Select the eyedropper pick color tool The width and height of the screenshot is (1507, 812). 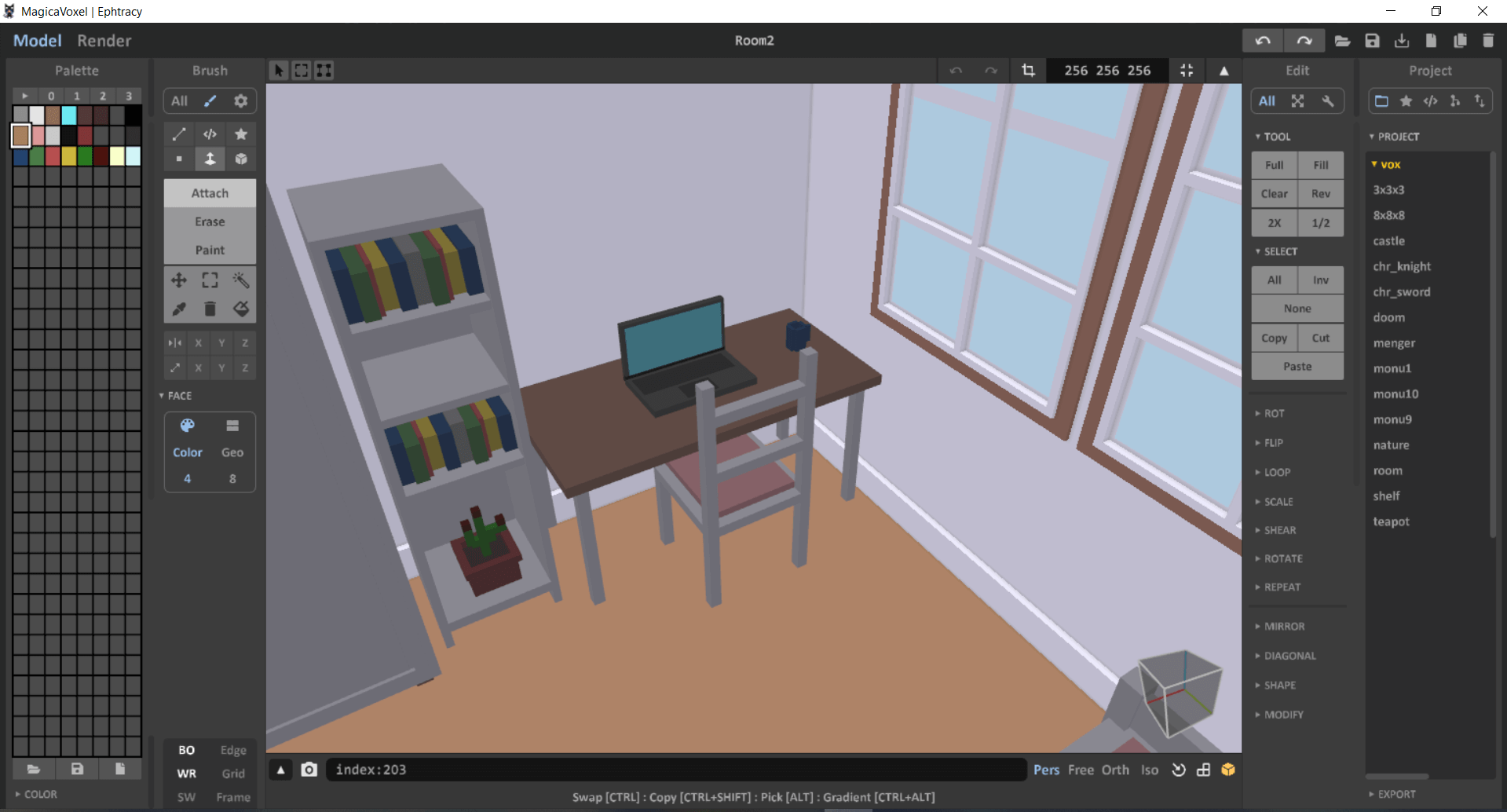click(x=179, y=309)
